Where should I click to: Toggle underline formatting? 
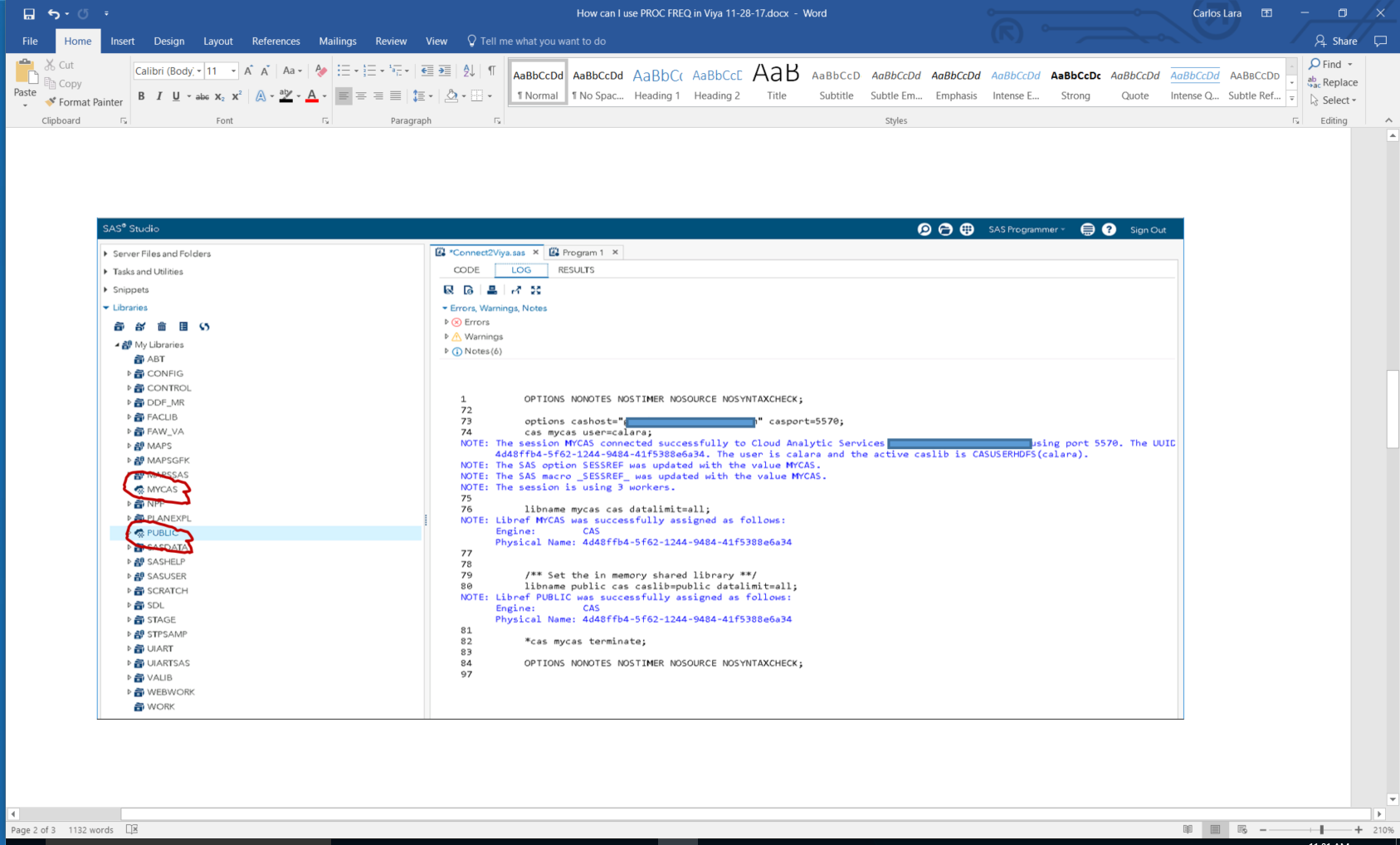[176, 96]
